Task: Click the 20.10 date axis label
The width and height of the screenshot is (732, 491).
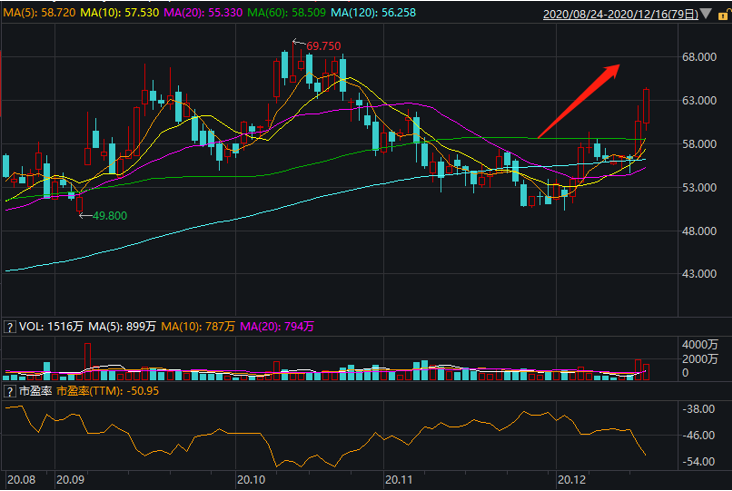Action: tap(252, 479)
